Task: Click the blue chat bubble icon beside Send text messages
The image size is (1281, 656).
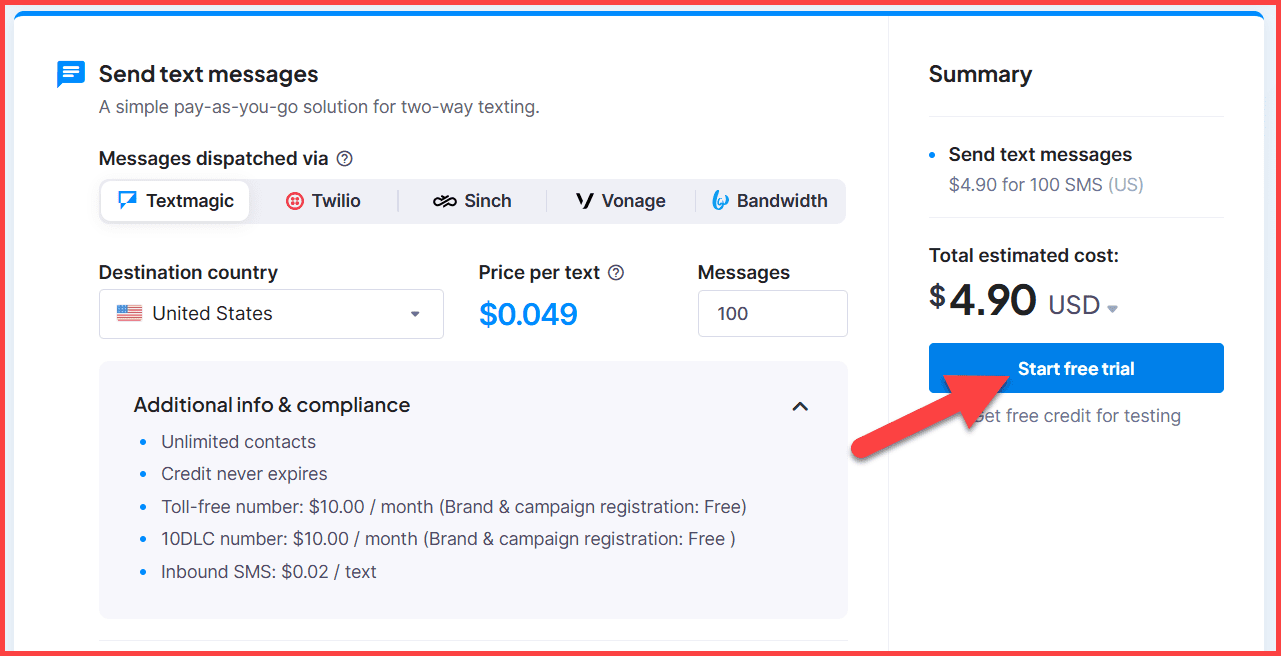Action: 70,74
